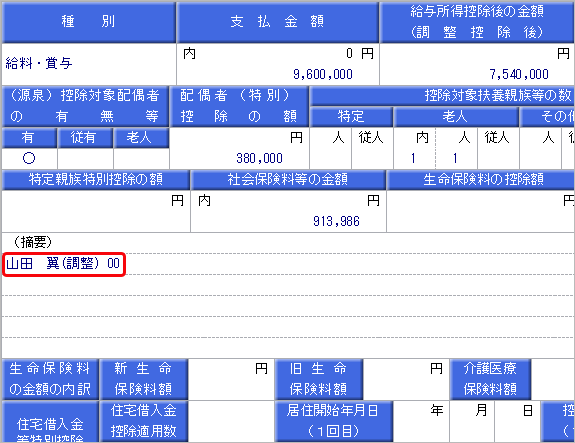This screenshot has height=443, width=575.
Task: Click the 配偶者(特別)控除の額 header
Action: (239, 106)
